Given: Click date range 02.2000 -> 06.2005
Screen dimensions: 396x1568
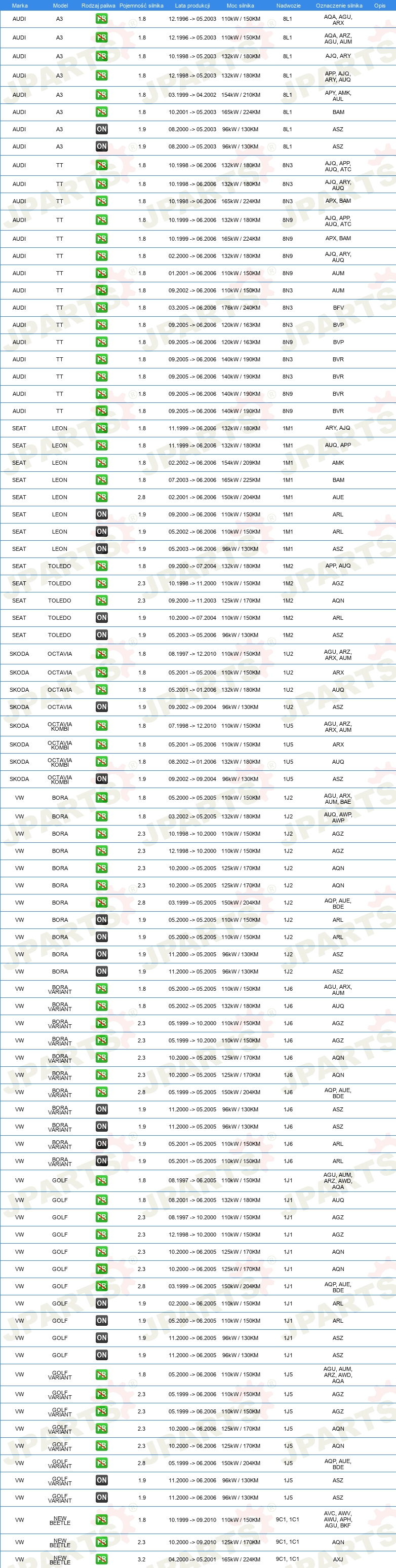Looking at the screenshot, I should (x=192, y=1303).
